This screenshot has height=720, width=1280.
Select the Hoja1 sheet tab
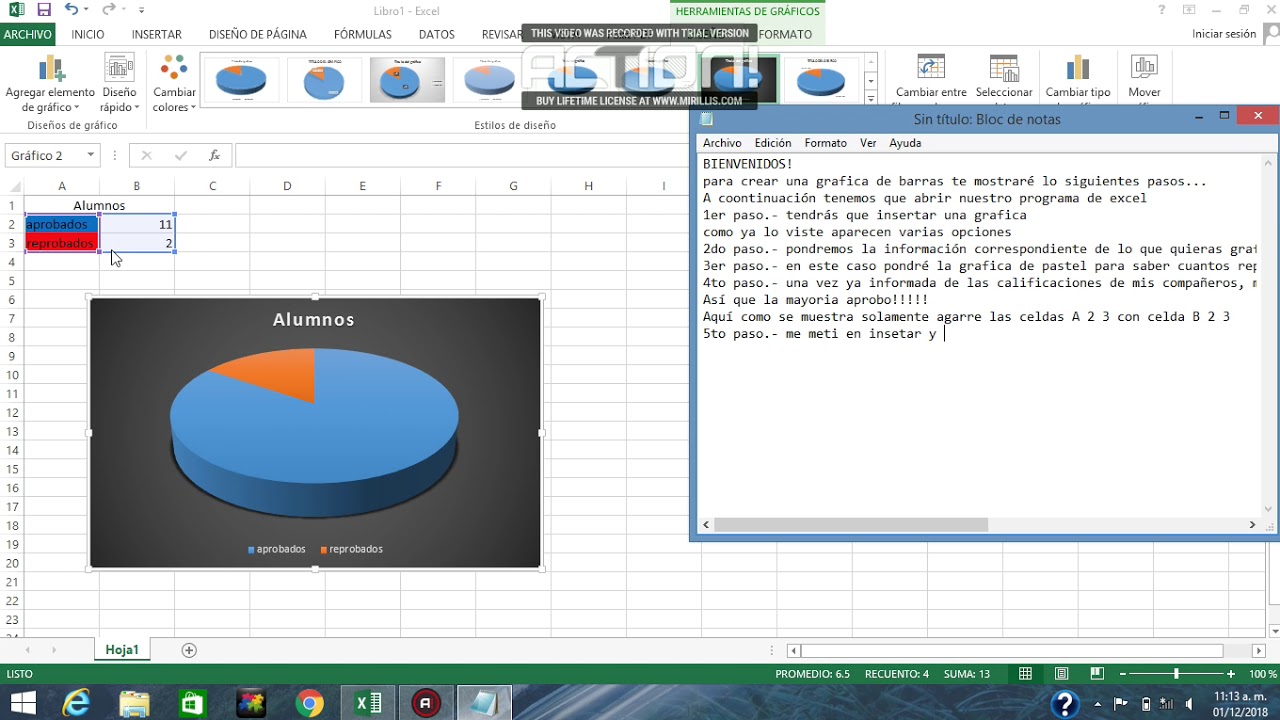[x=122, y=650]
